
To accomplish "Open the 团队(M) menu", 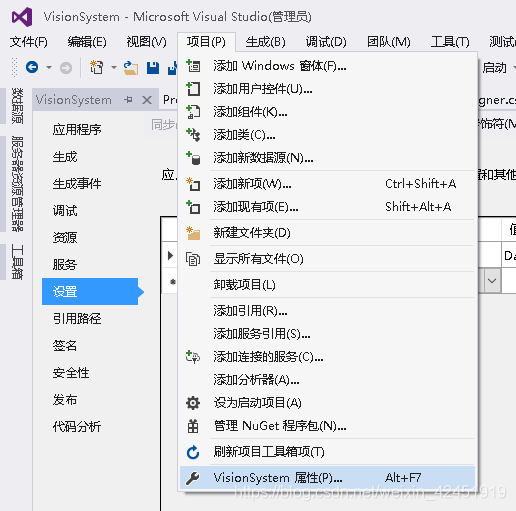I will pos(389,42).
